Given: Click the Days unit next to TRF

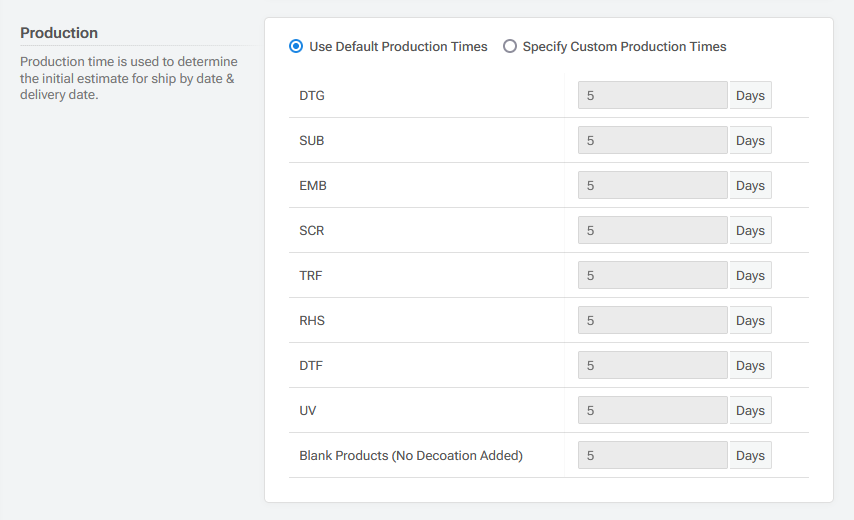Looking at the screenshot, I should coord(751,276).
